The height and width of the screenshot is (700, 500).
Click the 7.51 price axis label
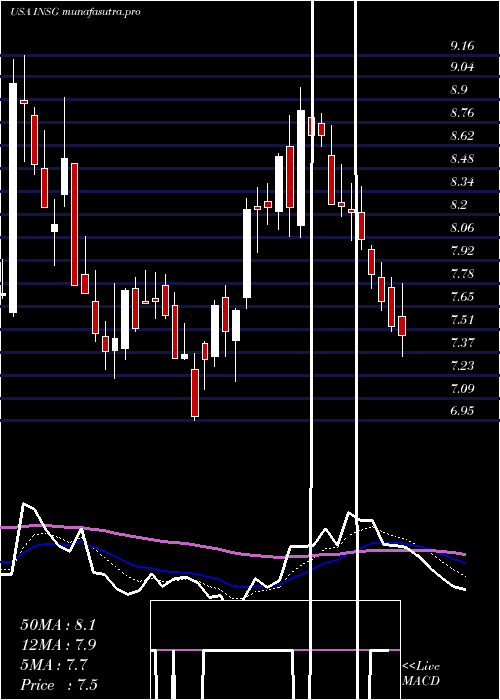(462, 320)
